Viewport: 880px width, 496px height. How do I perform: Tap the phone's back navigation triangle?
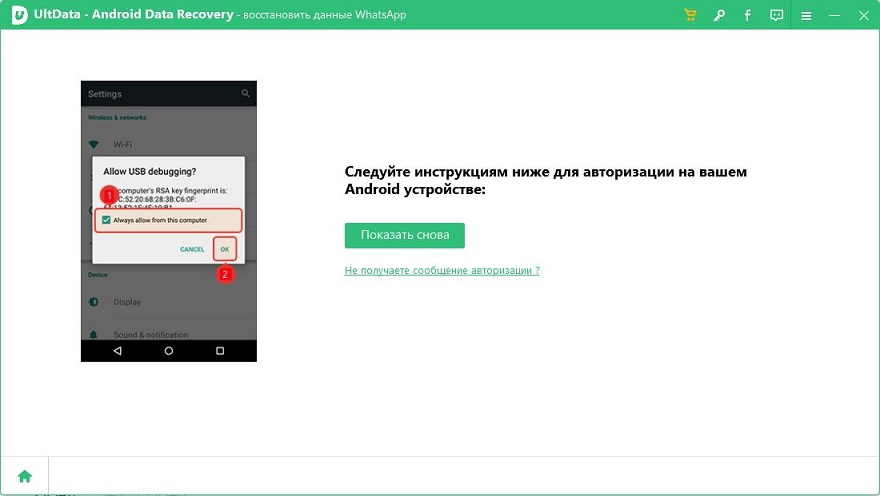click(x=117, y=351)
